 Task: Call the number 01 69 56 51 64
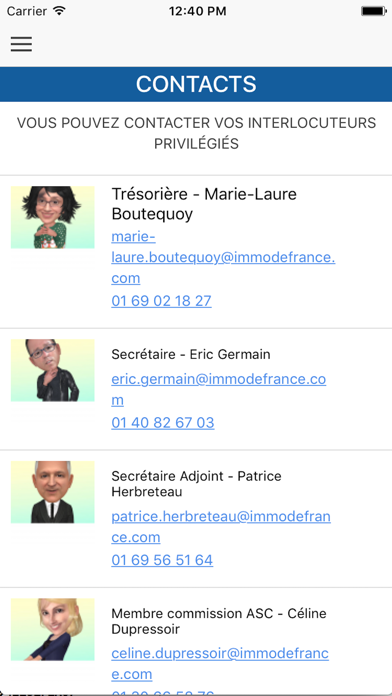162,560
